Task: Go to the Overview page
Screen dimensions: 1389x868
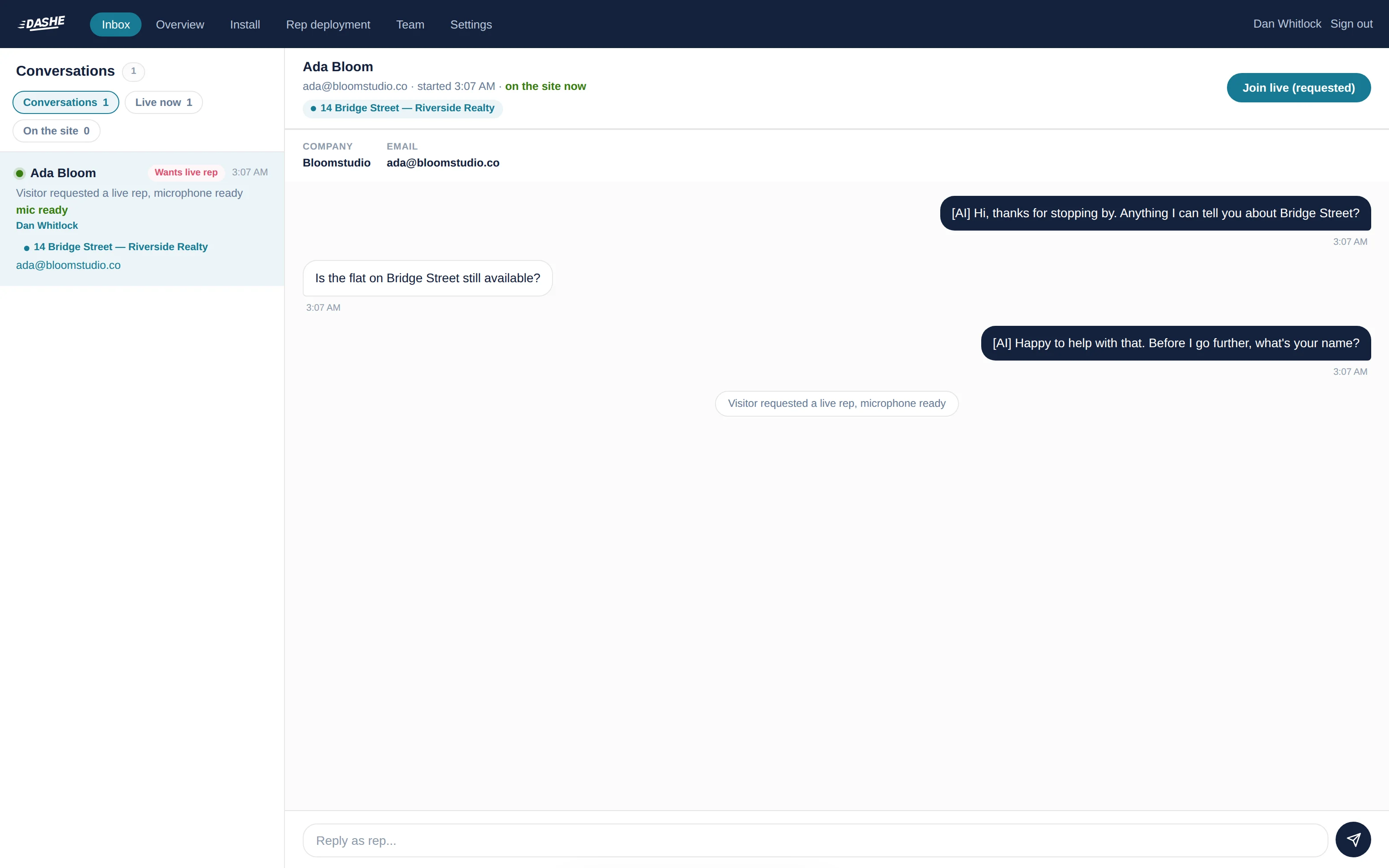Action: [x=180, y=24]
